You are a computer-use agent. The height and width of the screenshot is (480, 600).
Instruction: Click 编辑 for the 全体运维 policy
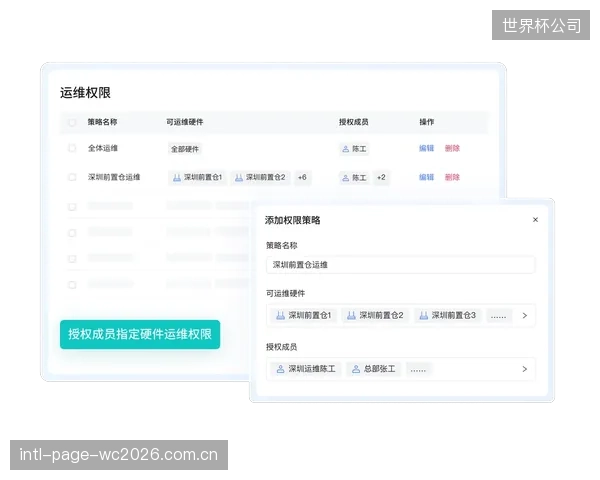(x=426, y=148)
